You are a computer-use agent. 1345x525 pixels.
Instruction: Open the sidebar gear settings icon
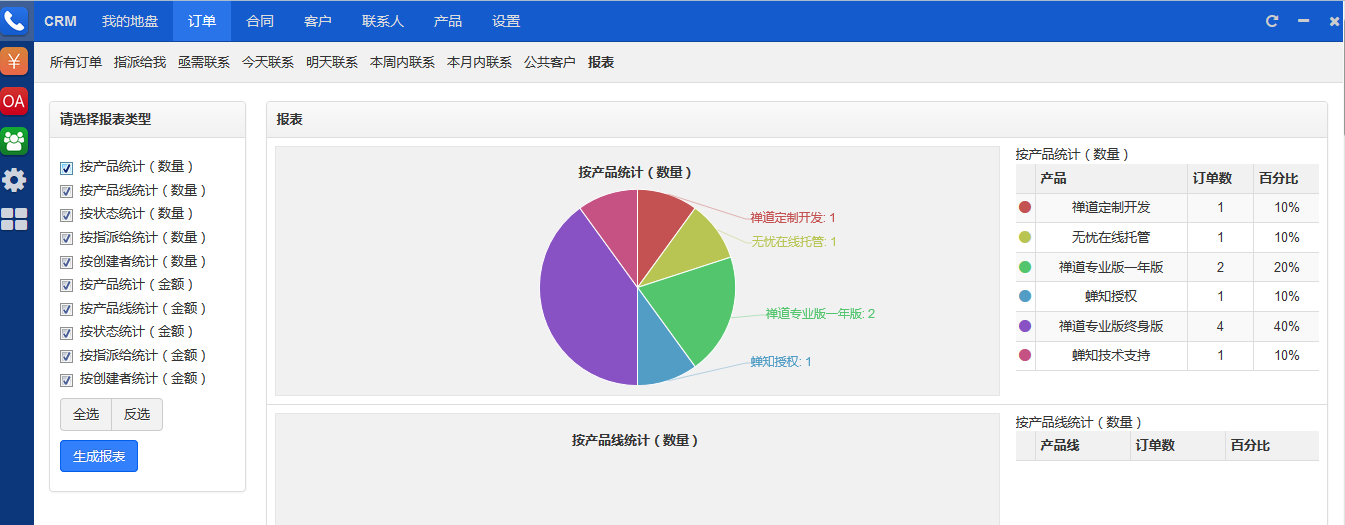click(x=14, y=180)
